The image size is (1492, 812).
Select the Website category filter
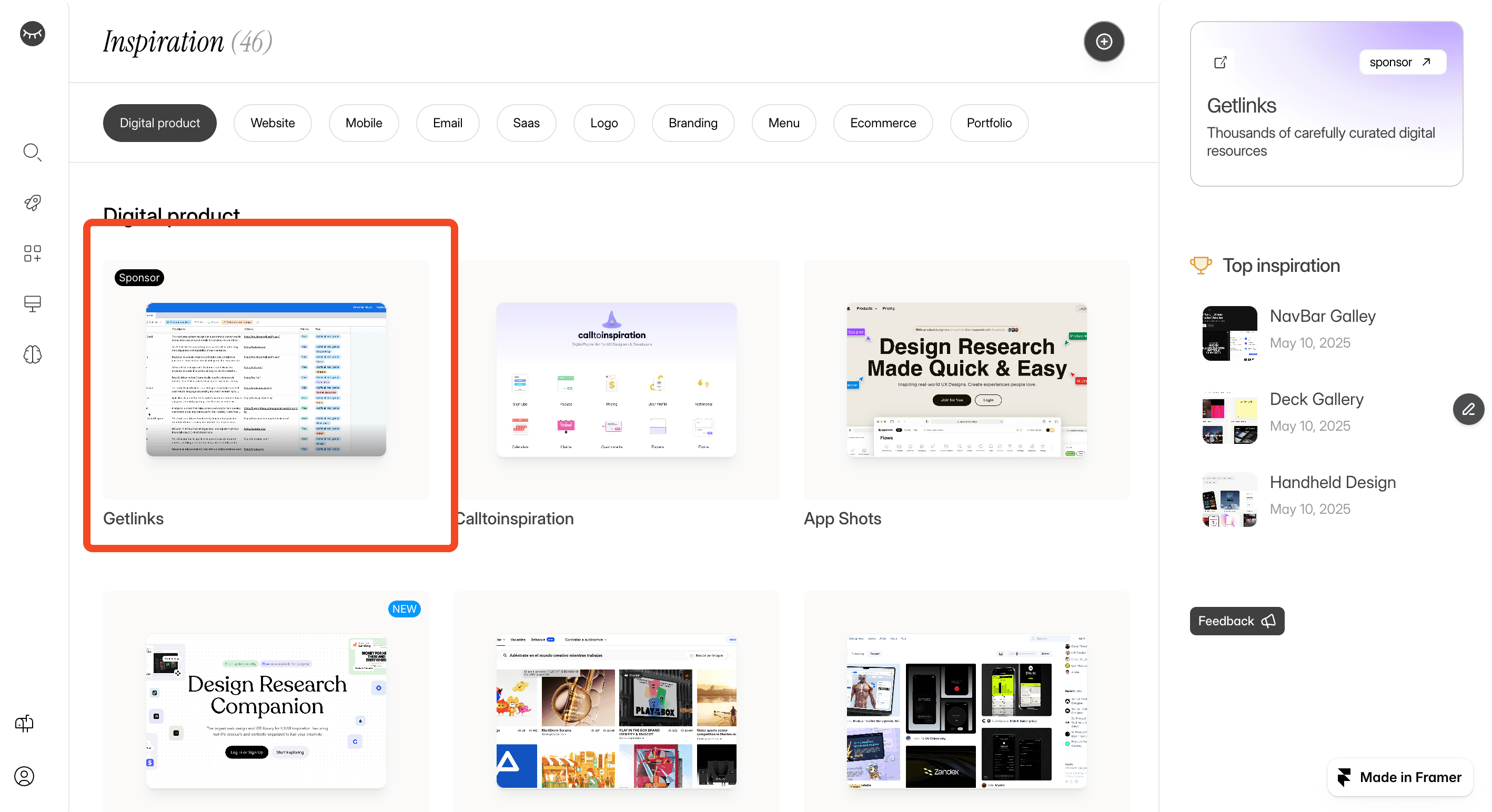[x=272, y=123]
